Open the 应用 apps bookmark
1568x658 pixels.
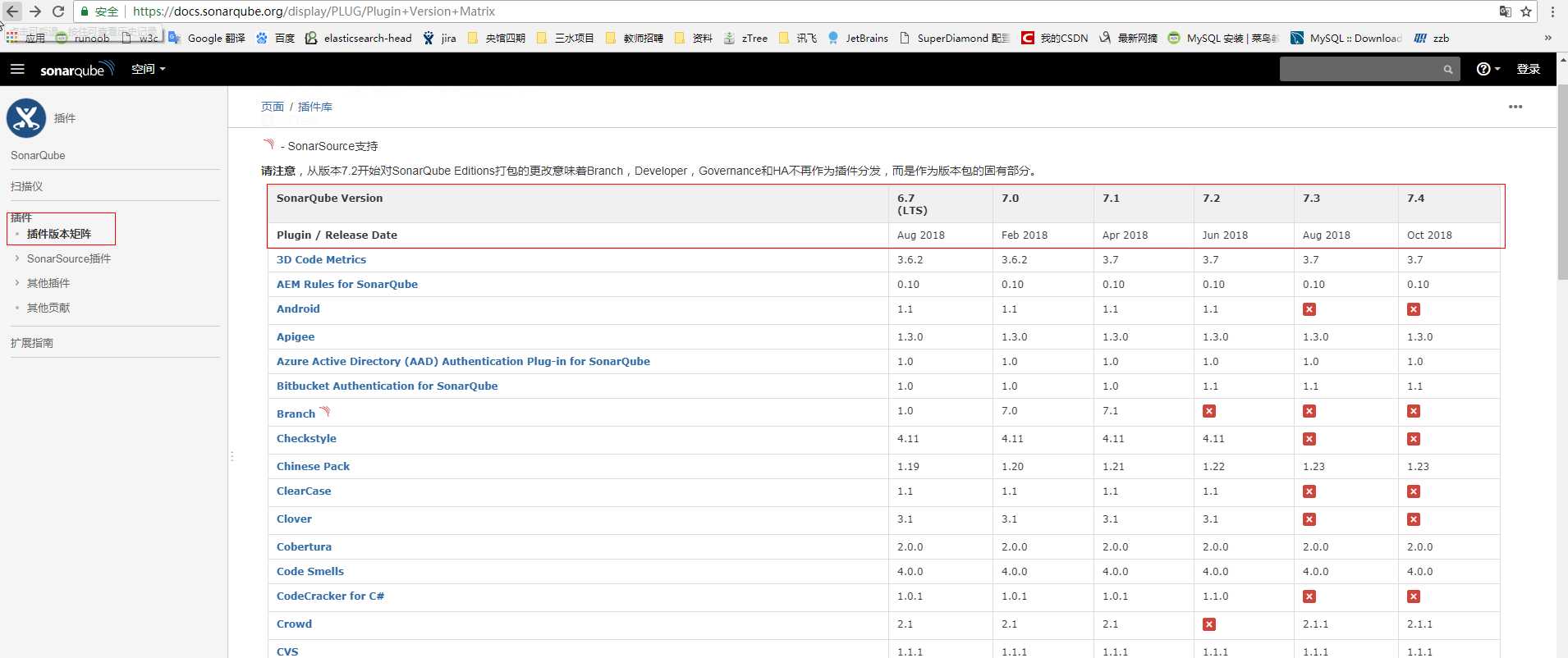point(25,38)
